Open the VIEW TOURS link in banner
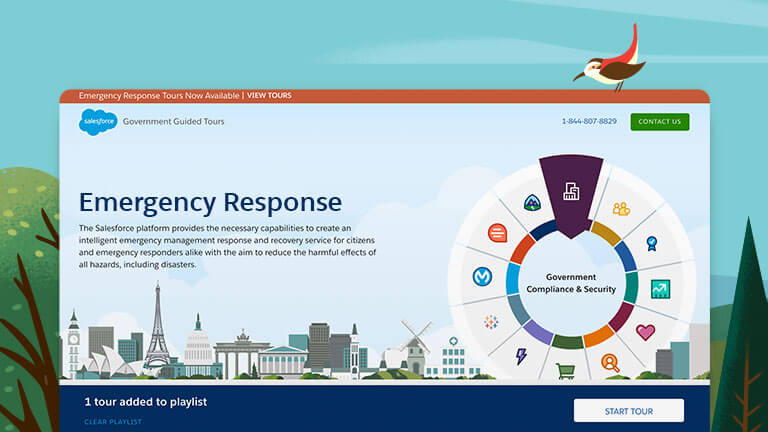768x432 pixels. [x=269, y=96]
